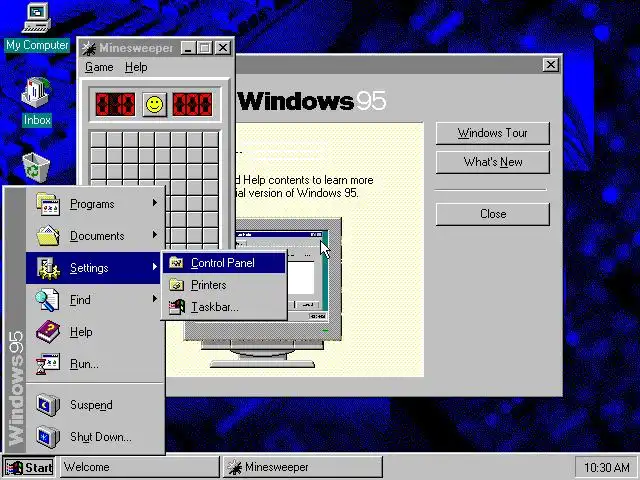Select Printers from Settings submenu
The image size is (640, 480).
224,284
